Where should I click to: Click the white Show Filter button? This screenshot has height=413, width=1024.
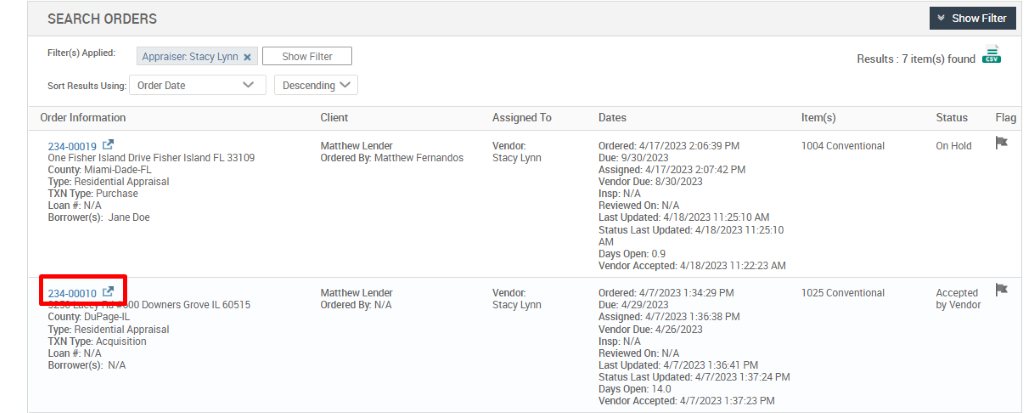(307, 56)
